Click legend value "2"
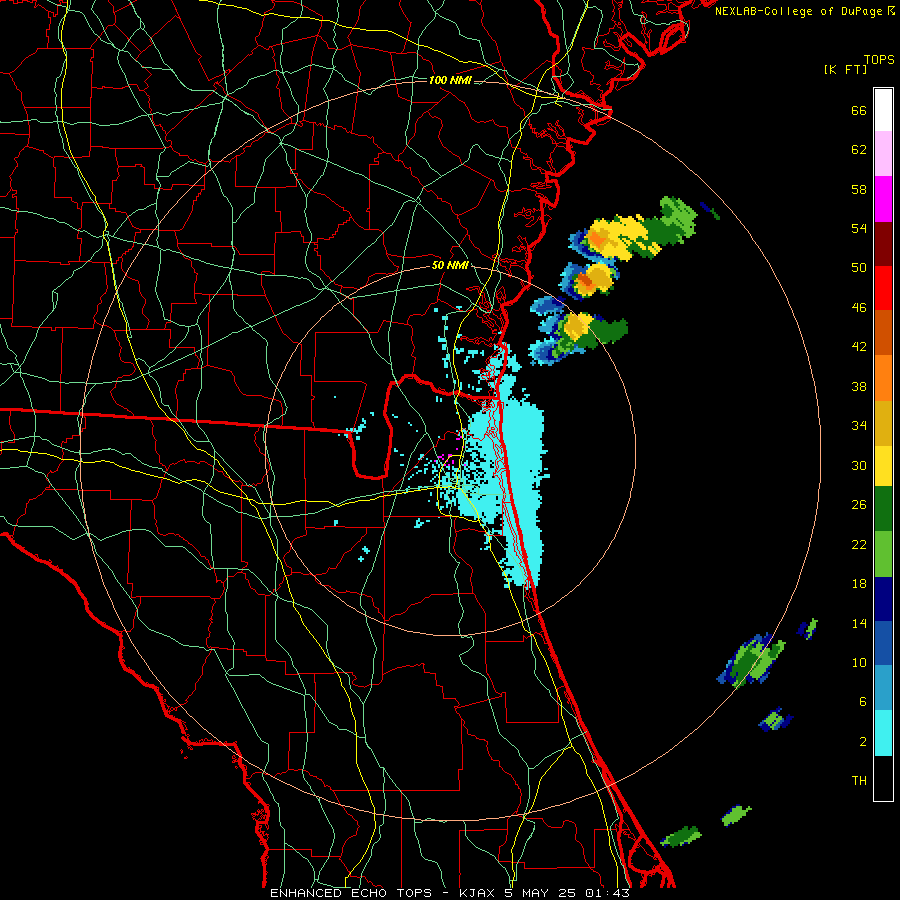 pos(863,742)
